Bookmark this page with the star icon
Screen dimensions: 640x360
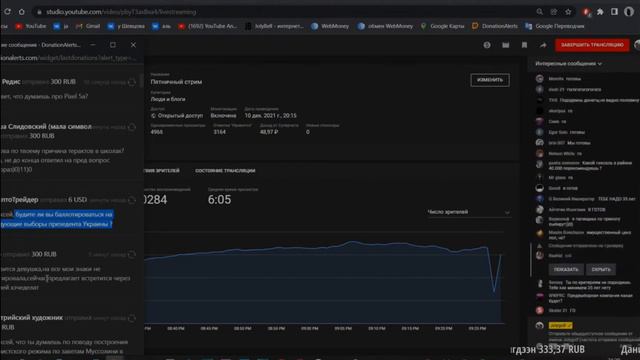click(568, 12)
